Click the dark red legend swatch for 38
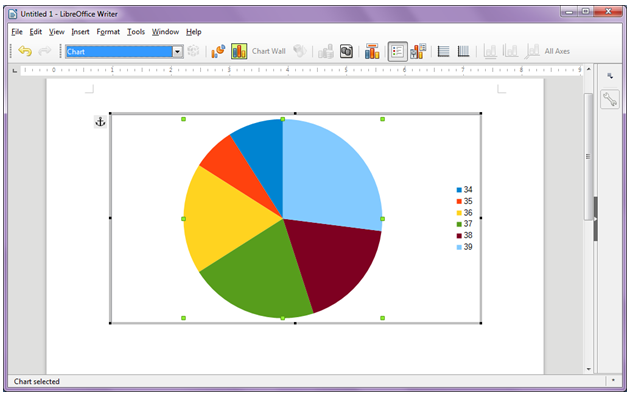The width and height of the screenshot is (633, 394). pos(459,236)
